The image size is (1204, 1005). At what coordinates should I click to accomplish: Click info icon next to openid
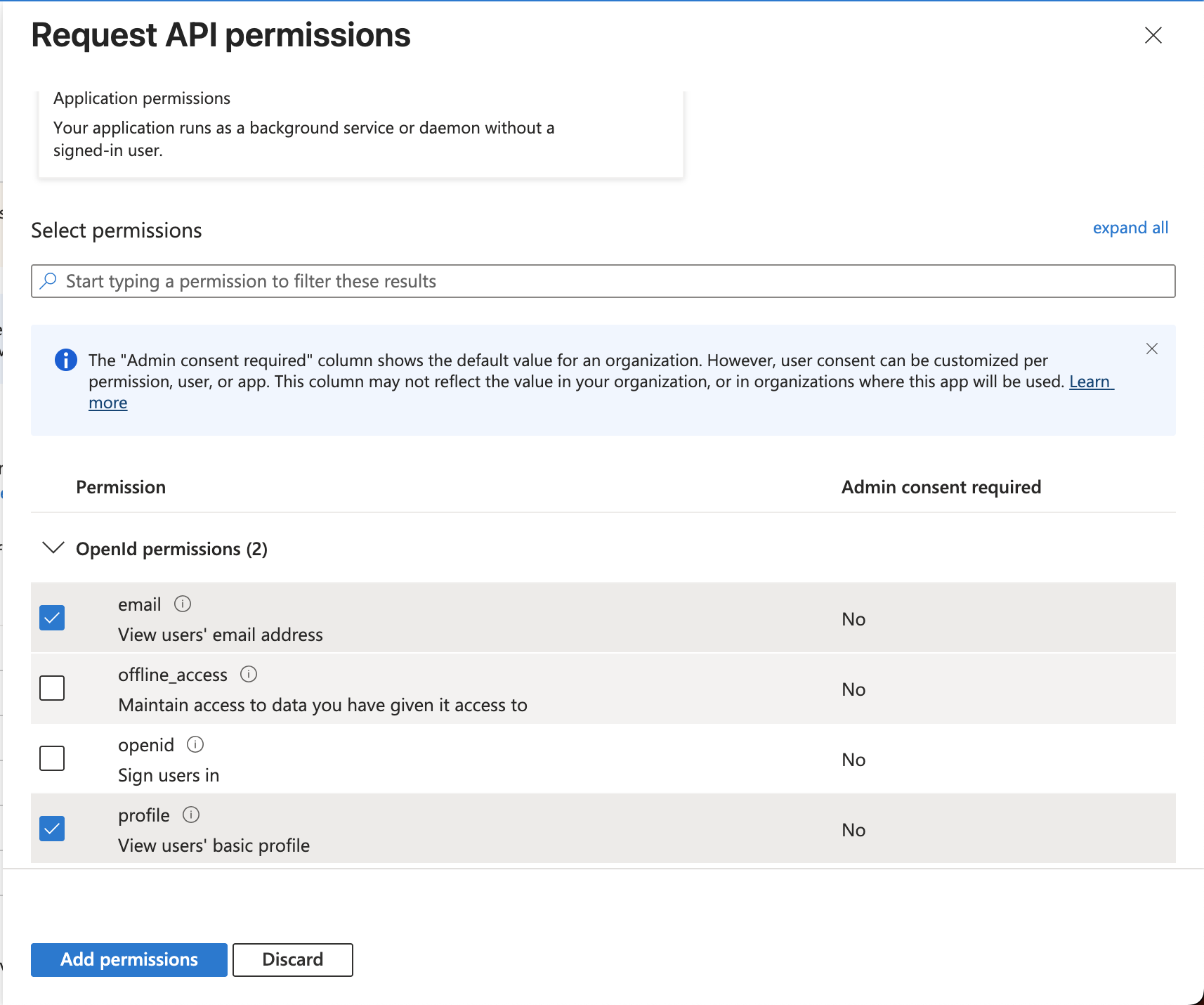195,744
